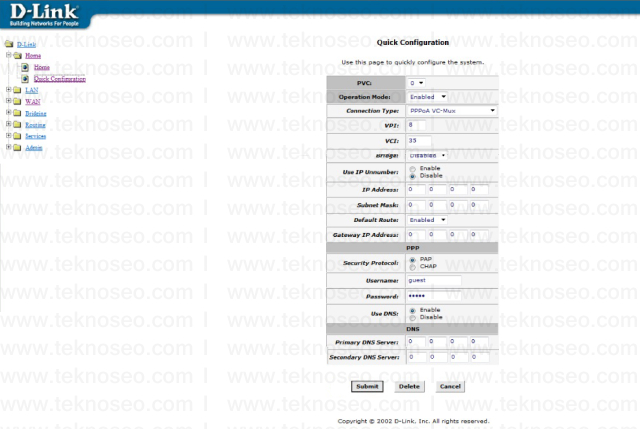640x429 pixels.
Task: Click the Delete button
Action: (409, 386)
